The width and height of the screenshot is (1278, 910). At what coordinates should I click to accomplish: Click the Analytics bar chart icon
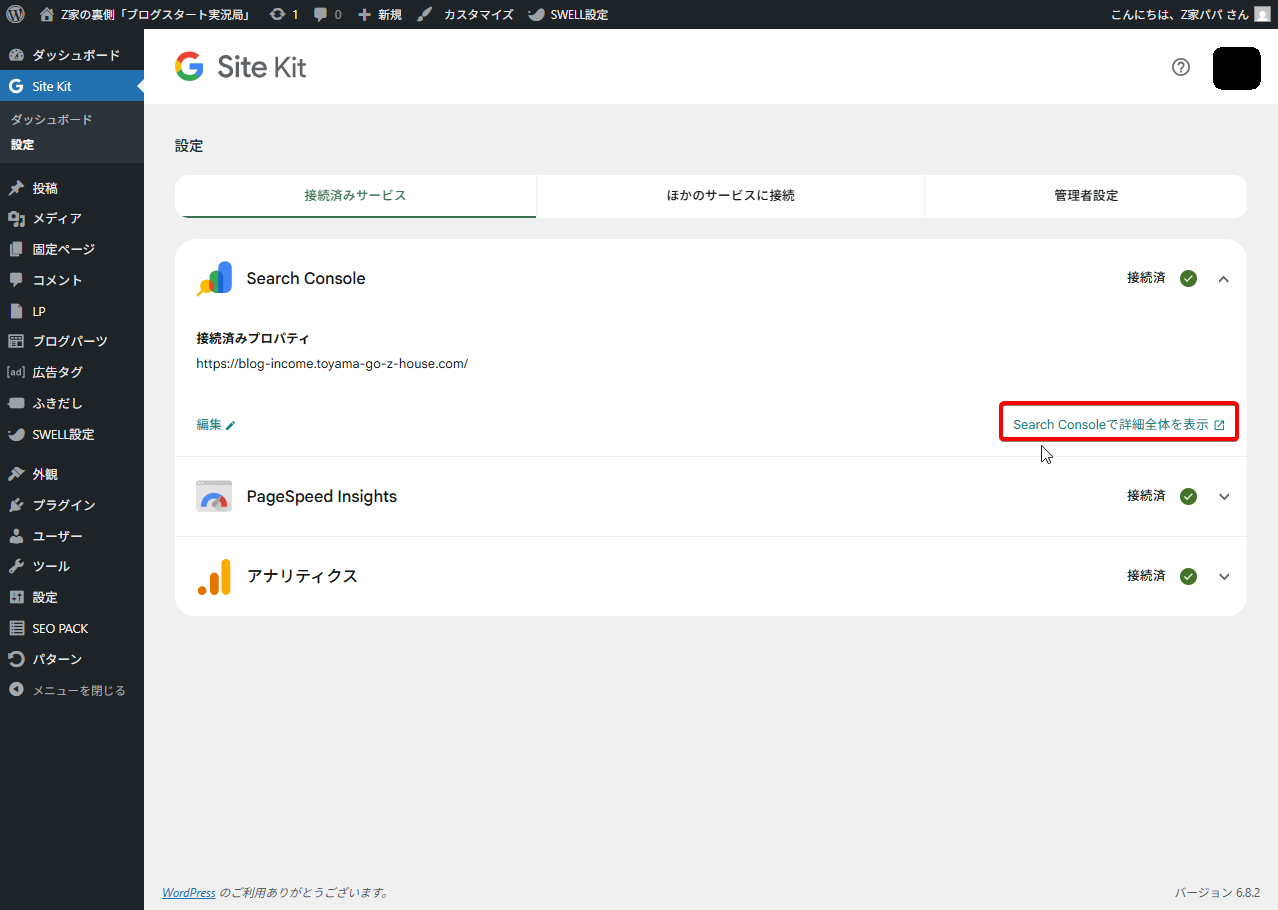click(x=214, y=577)
